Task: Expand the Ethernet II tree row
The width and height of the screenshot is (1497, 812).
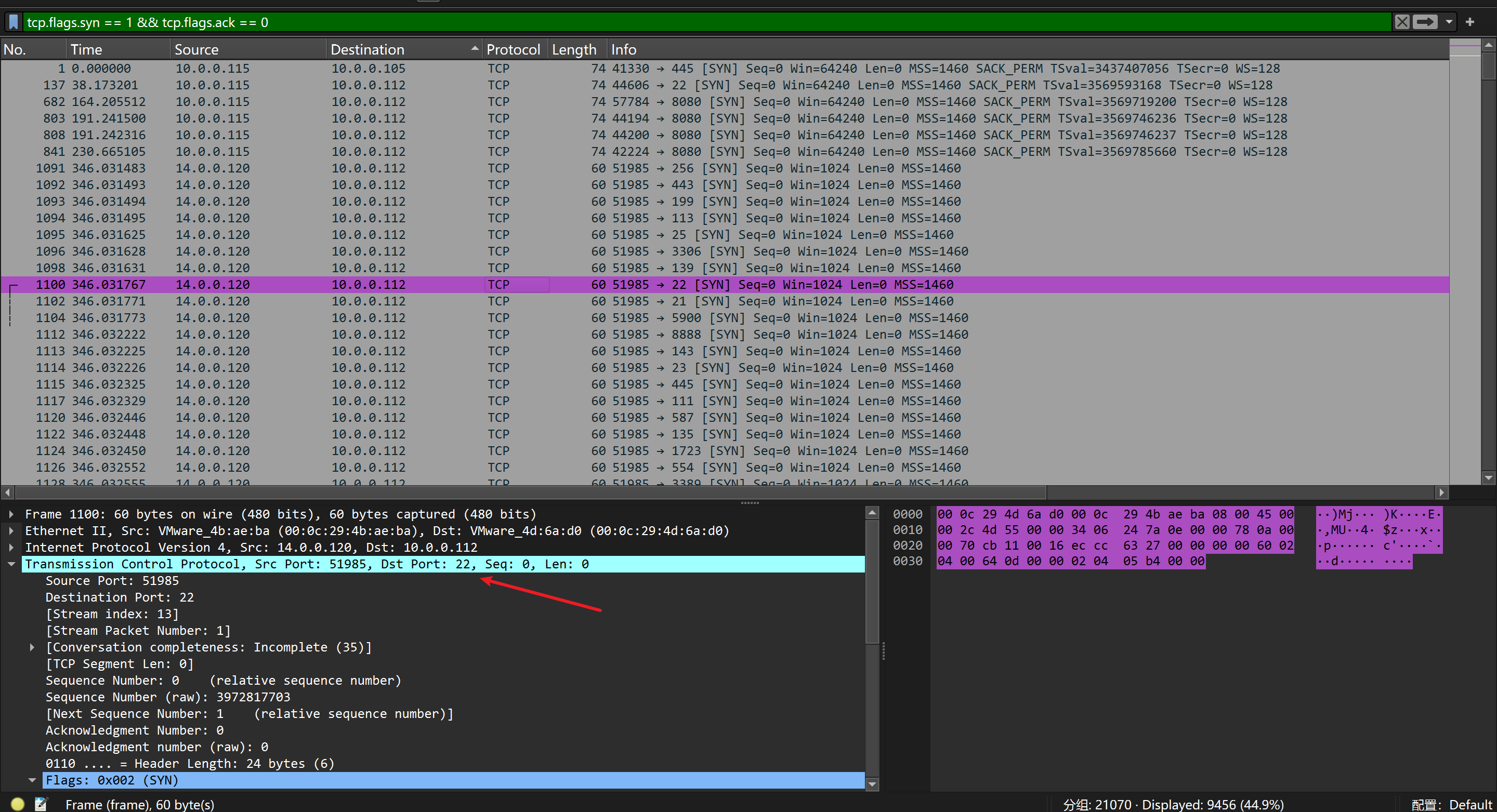Action: coord(11,530)
